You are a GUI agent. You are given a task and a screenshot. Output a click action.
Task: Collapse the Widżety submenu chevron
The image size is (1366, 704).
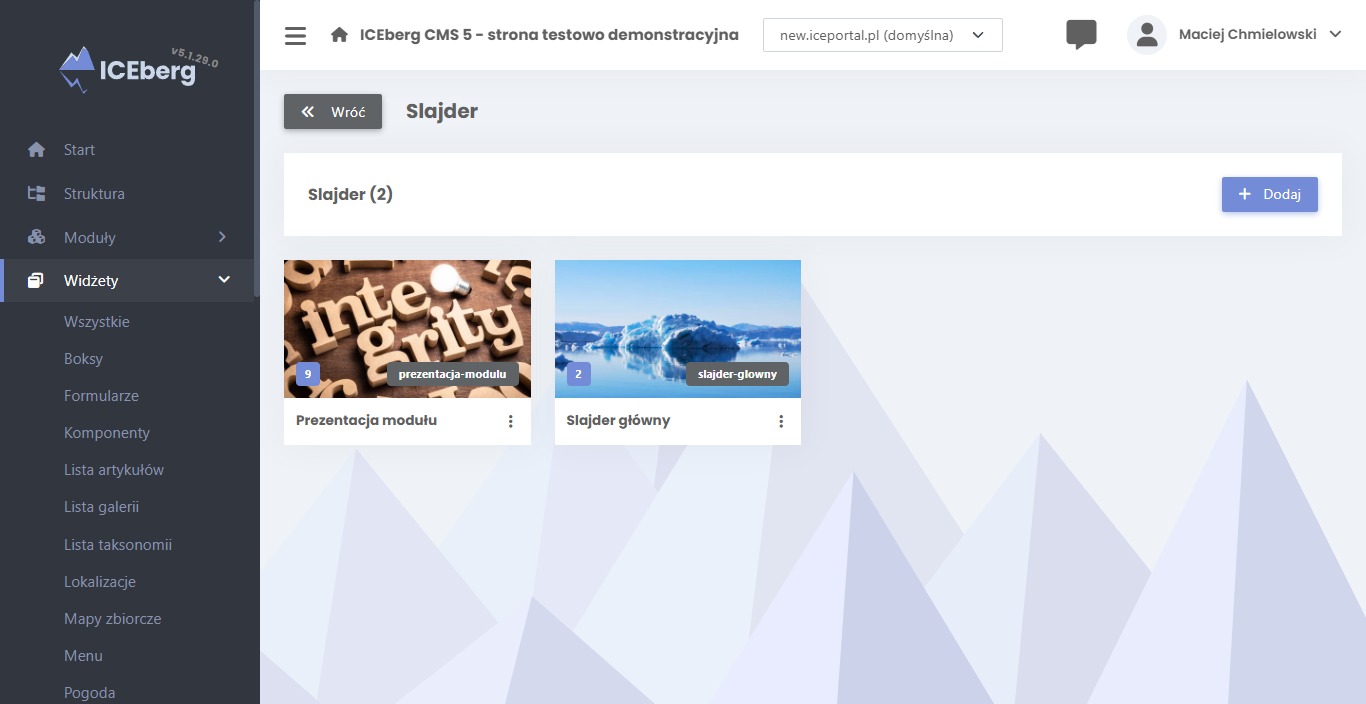click(x=224, y=280)
